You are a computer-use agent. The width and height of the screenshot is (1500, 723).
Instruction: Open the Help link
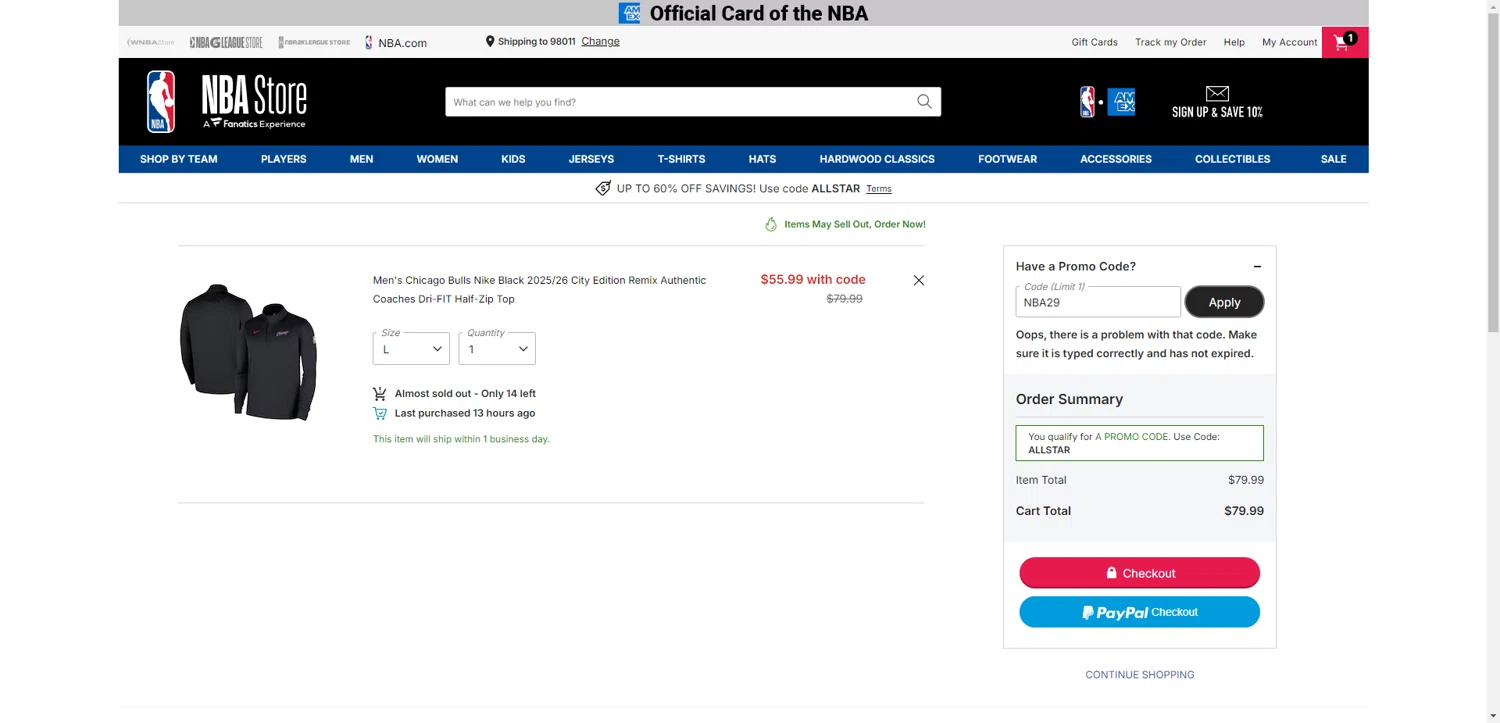(1234, 42)
